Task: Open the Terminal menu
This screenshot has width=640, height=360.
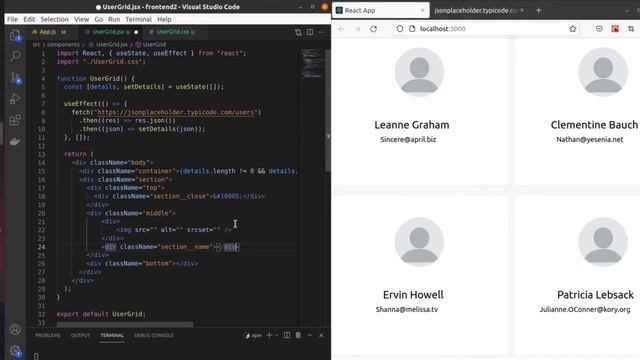Action: [138, 19]
